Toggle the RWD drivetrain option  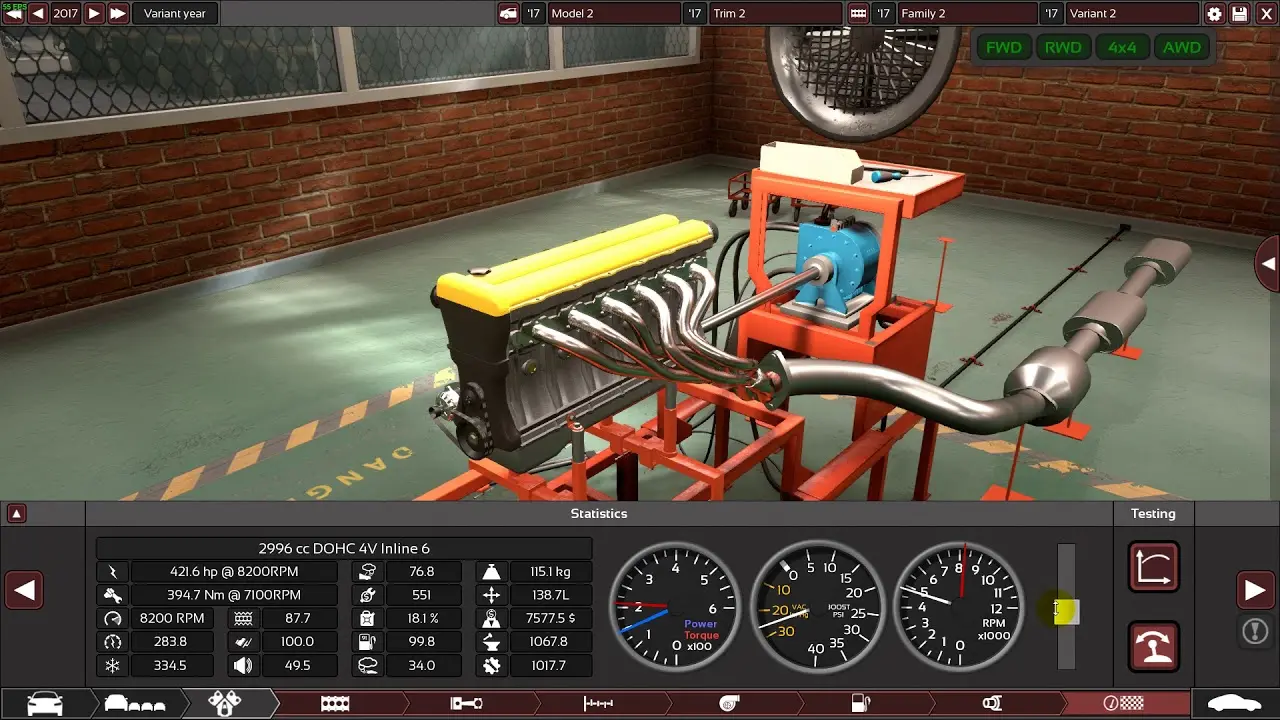click(x=1063, y=47)
